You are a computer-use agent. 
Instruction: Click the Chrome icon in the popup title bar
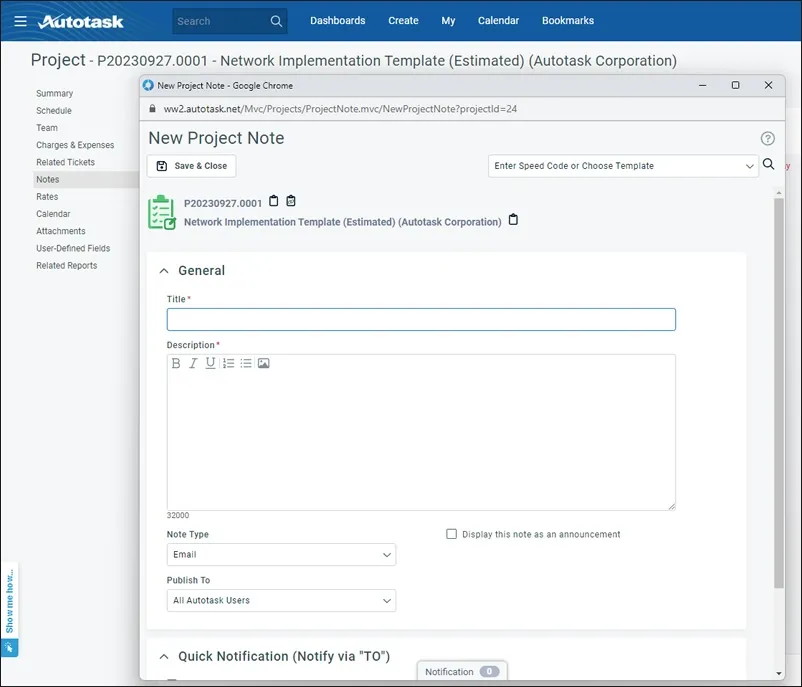click(x=148, y=85)
